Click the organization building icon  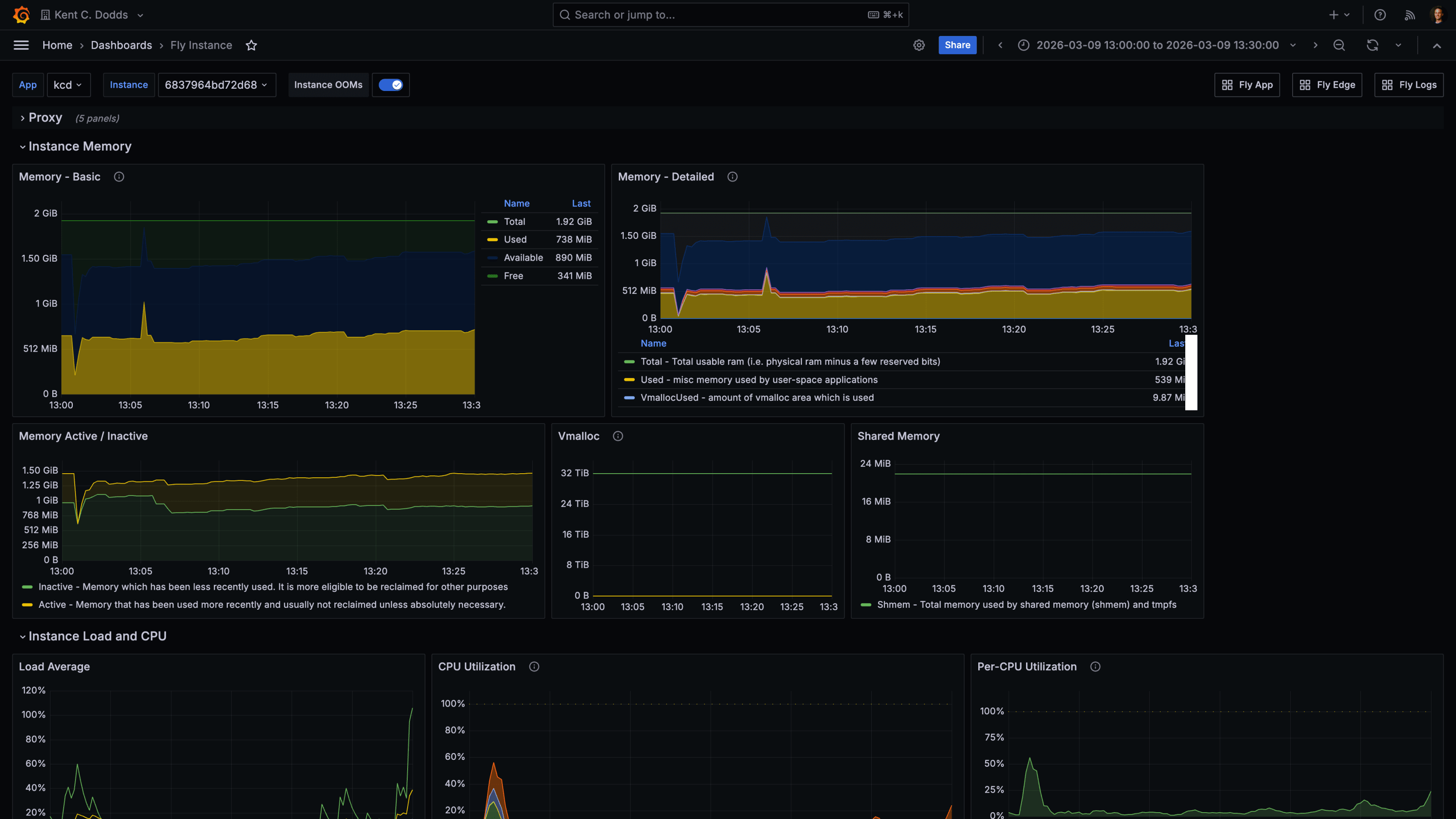pyautogui.click(x=45, y=15)
